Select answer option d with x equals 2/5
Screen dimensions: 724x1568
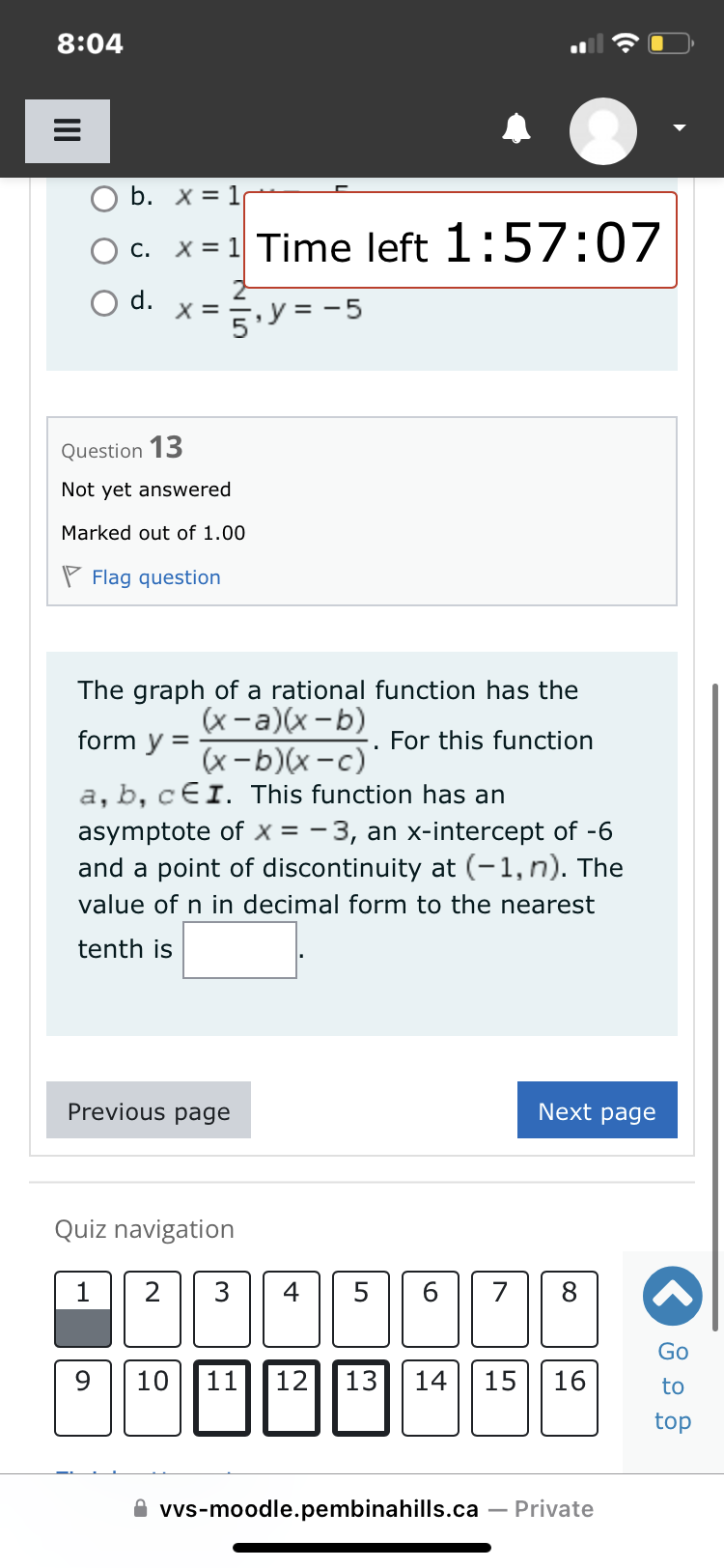(103, 302)
